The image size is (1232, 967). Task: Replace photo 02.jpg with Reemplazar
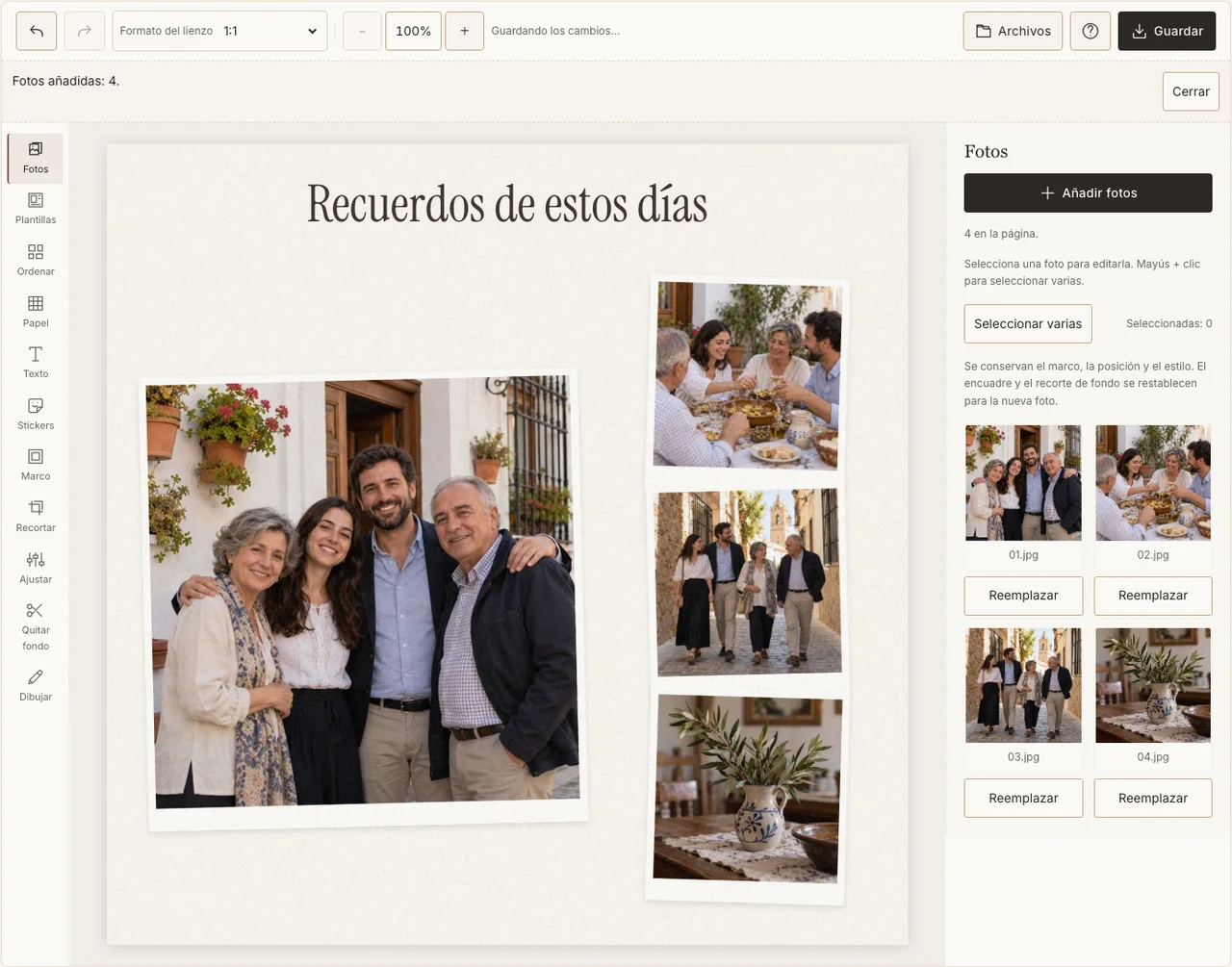coord(1153,596)
